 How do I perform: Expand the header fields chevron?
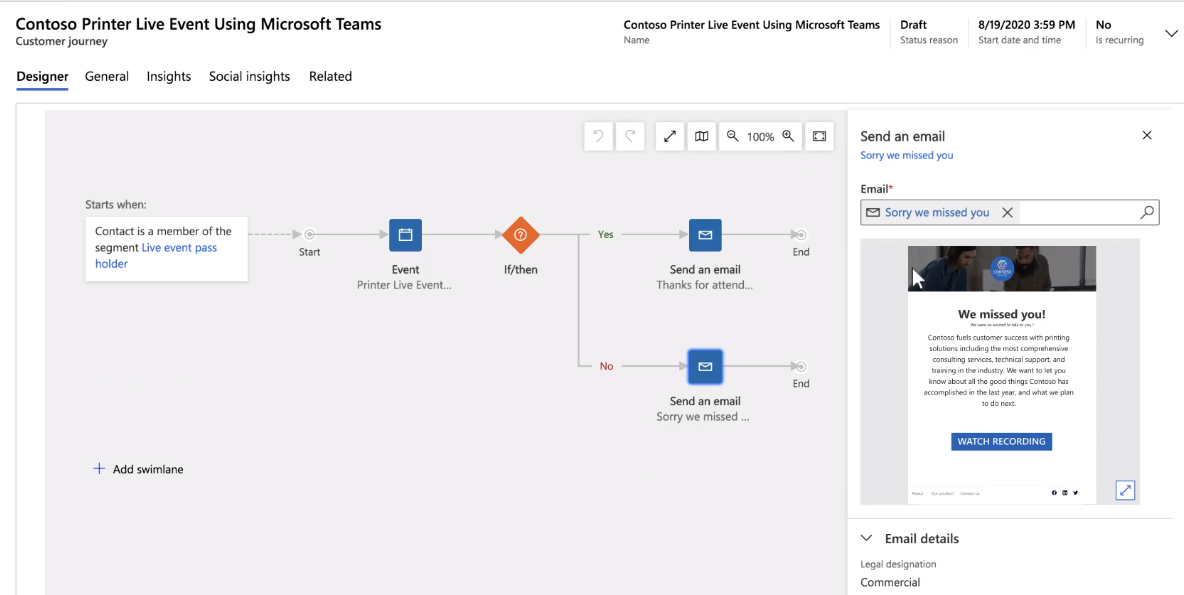point(1171,34)
